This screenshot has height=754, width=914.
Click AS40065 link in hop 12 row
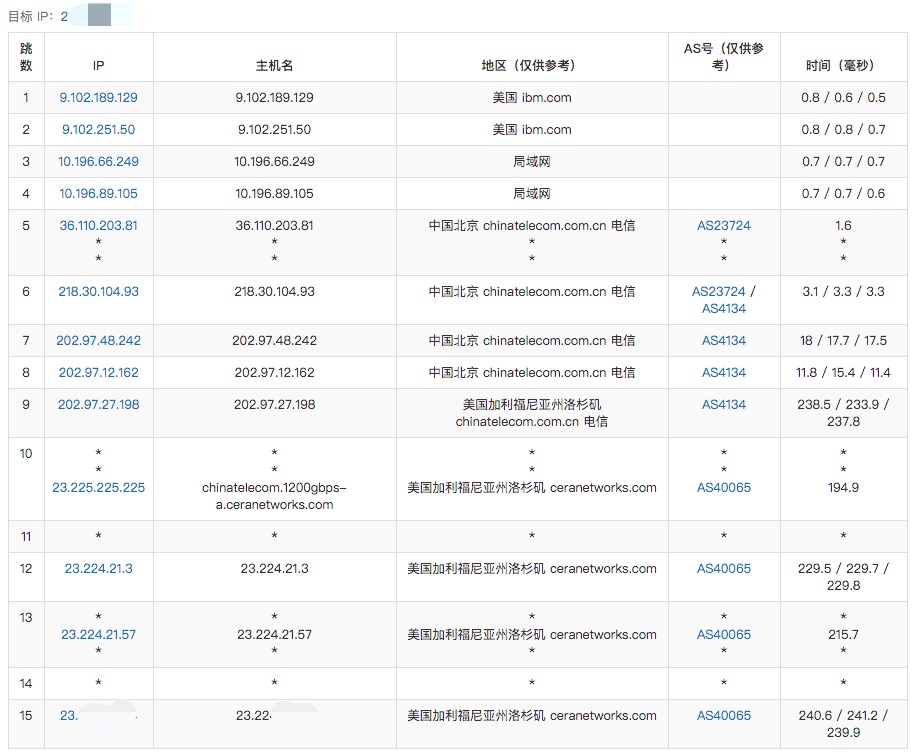[x=723, y=569]
